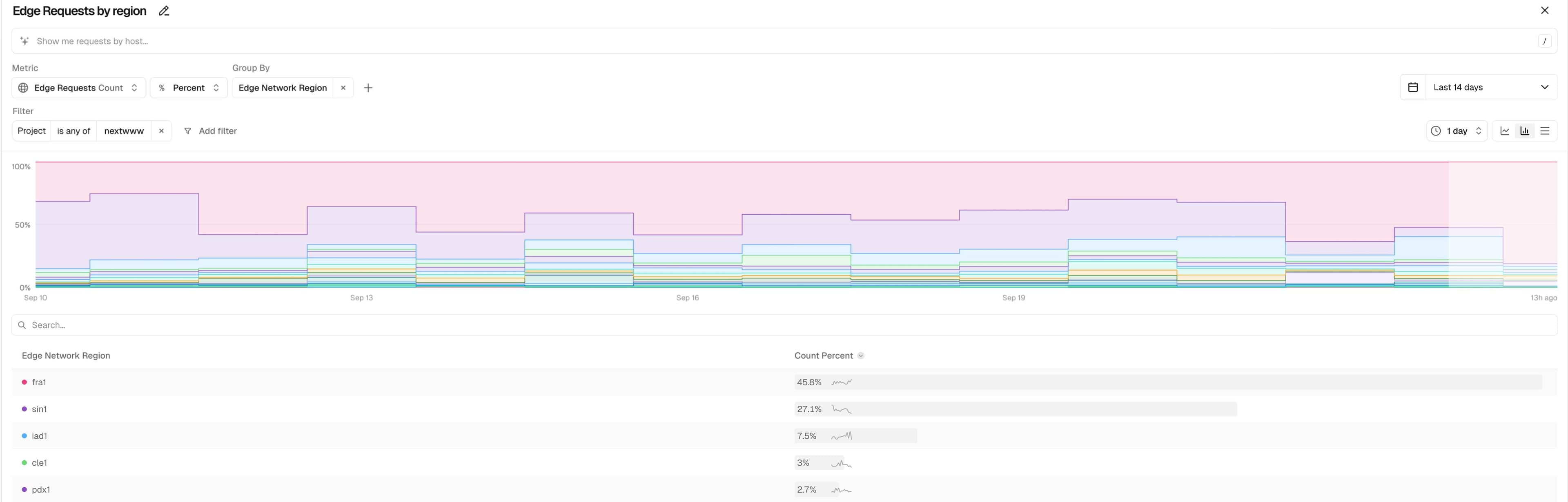The width and height of the screenshot is (1568, 502).
Task: Remove the Project nextwww filter
Action: click(161, 131)
